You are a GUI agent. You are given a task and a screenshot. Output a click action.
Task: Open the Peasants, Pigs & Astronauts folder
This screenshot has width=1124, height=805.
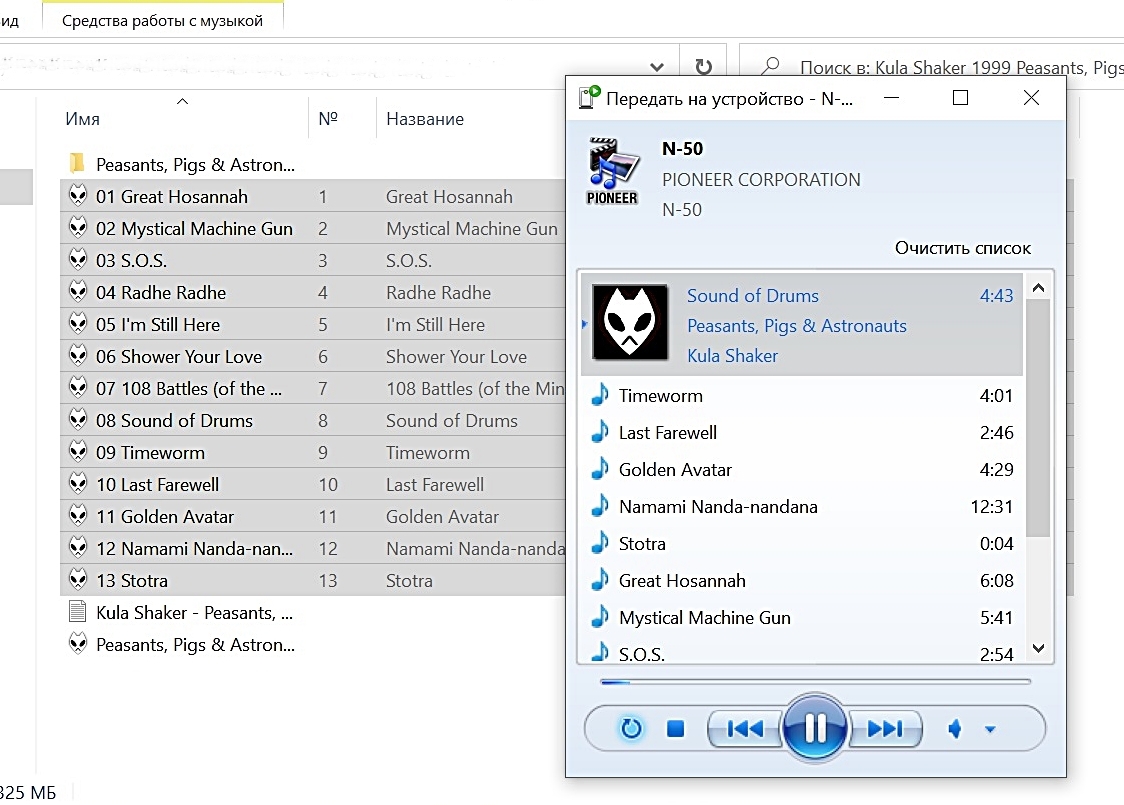(x=194, y=165)
